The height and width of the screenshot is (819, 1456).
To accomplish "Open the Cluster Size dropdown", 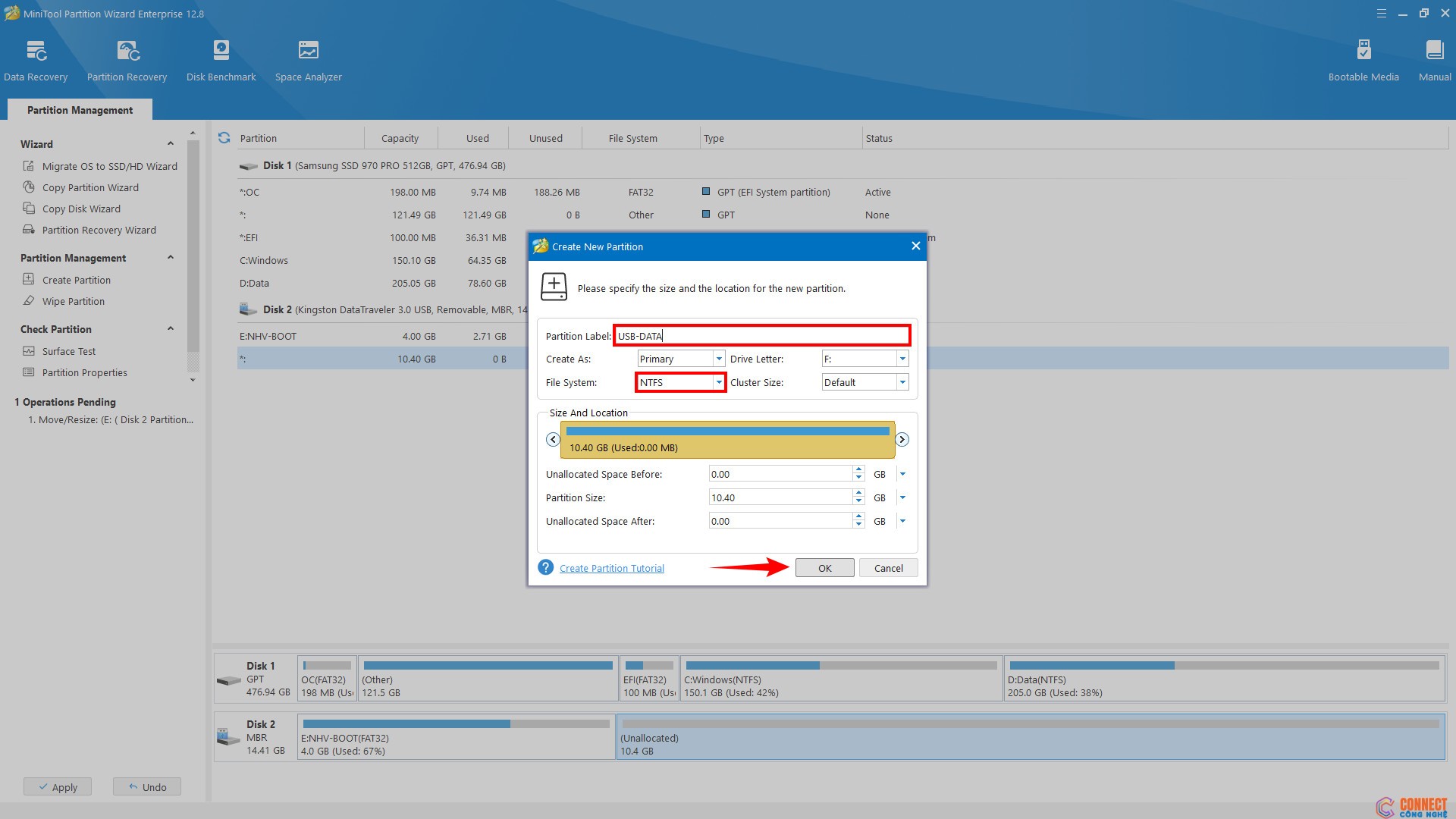I will point(902,382).
